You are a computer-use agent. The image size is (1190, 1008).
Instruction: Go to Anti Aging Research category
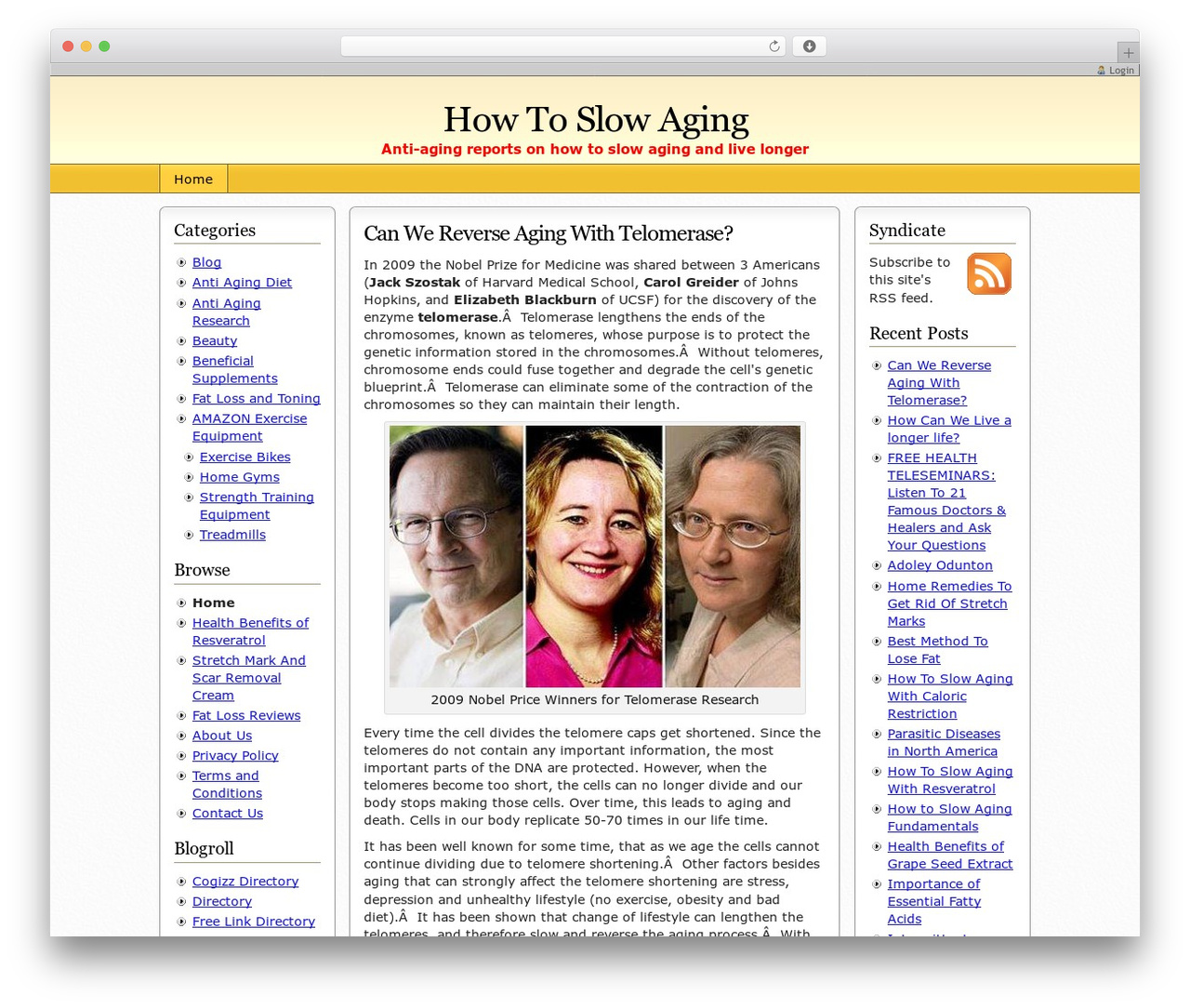[x=227, y=312]
